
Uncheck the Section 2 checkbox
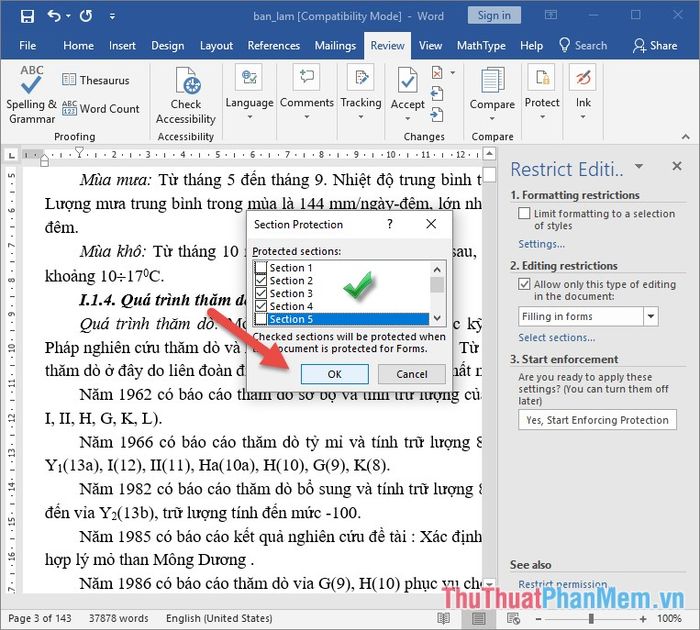261,280
